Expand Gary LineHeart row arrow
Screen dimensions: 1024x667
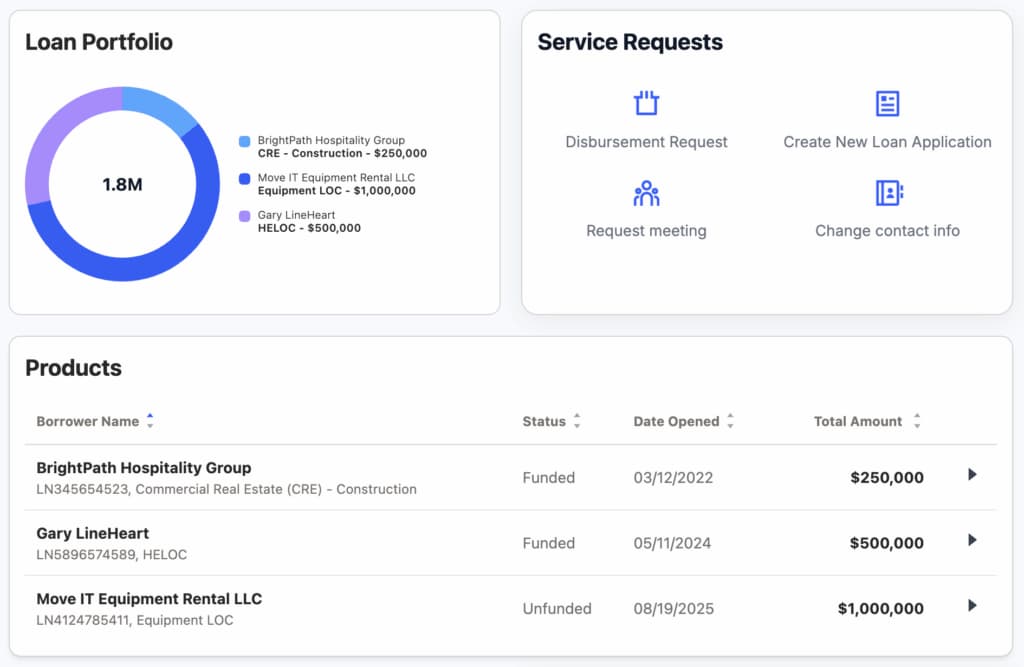pos(972,540)
